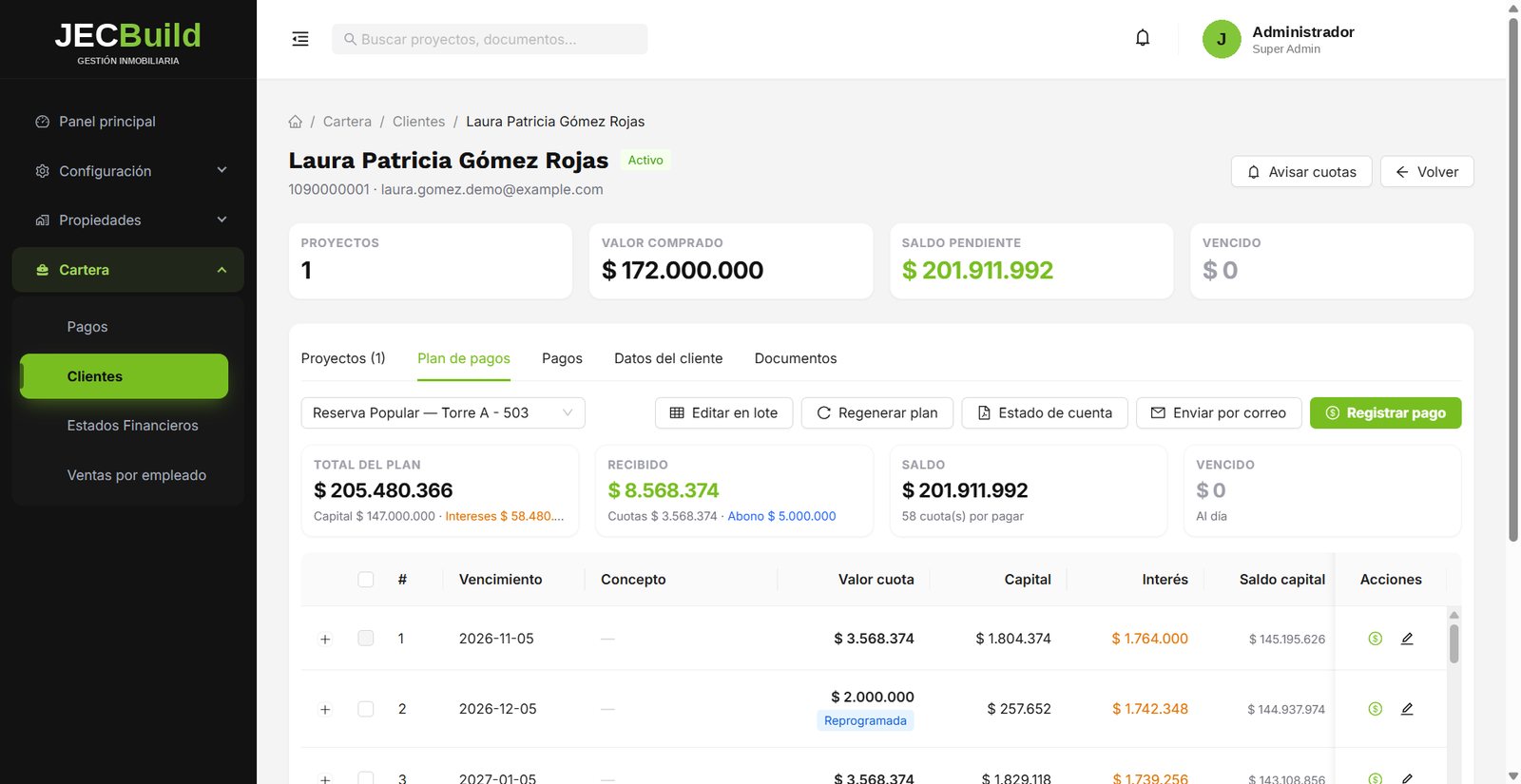Switch to the Proyectos (1) tab

coord(343,358)
